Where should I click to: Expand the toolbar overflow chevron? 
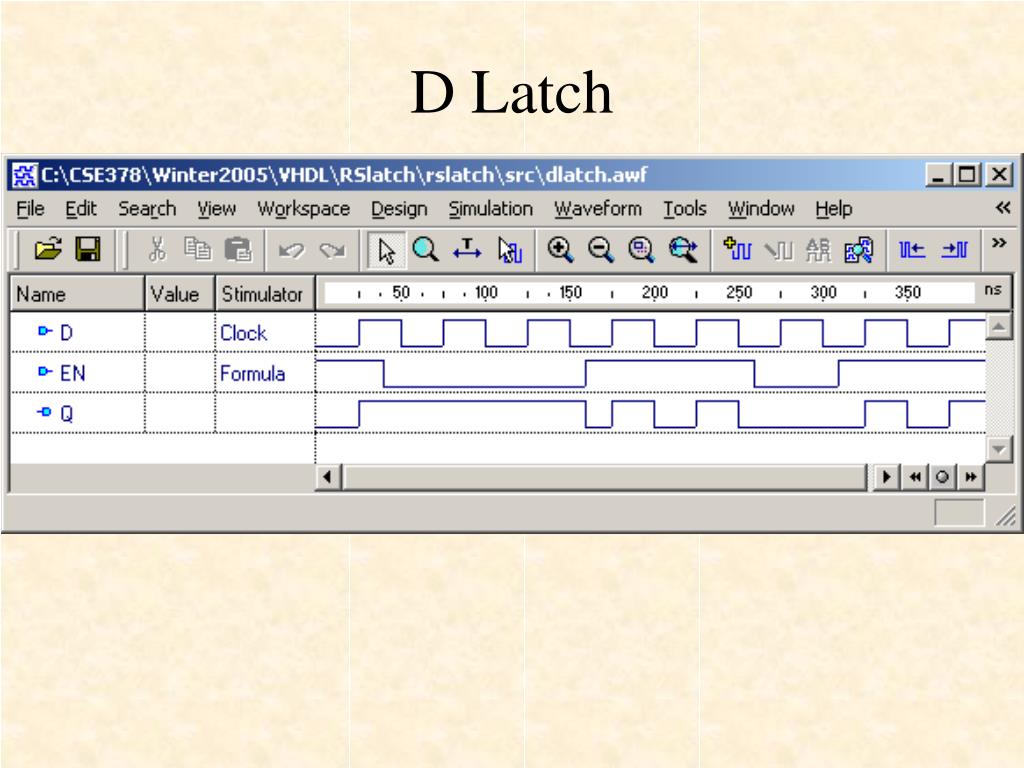pos(999,243)
